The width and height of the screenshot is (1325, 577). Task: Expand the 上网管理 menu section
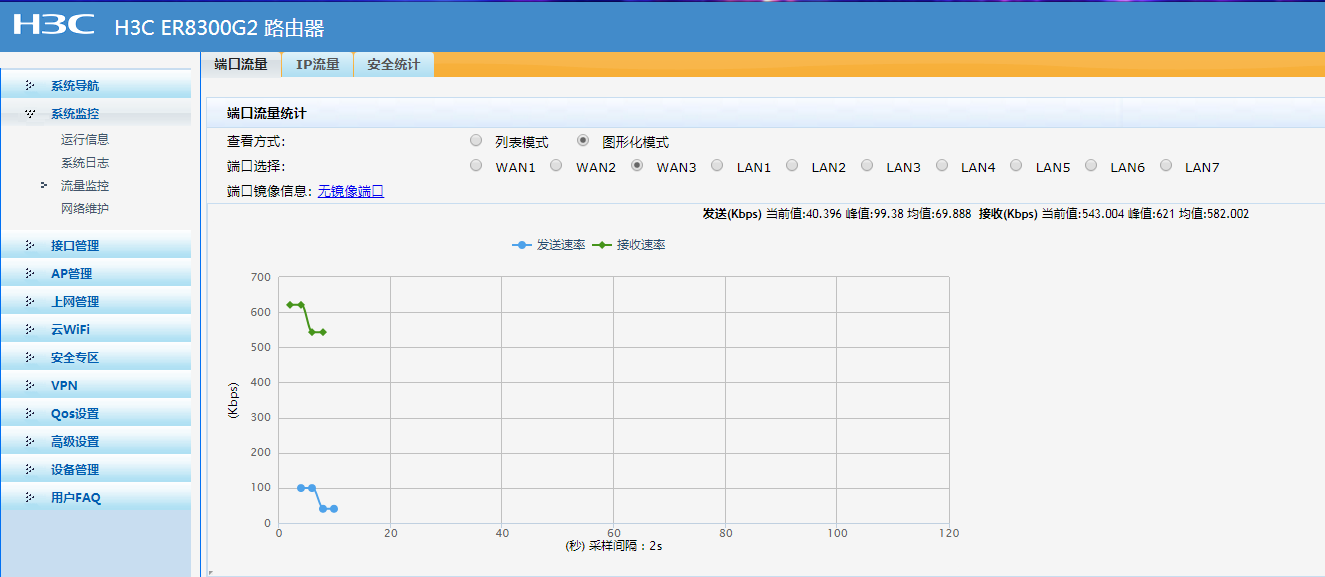(75, 302)
